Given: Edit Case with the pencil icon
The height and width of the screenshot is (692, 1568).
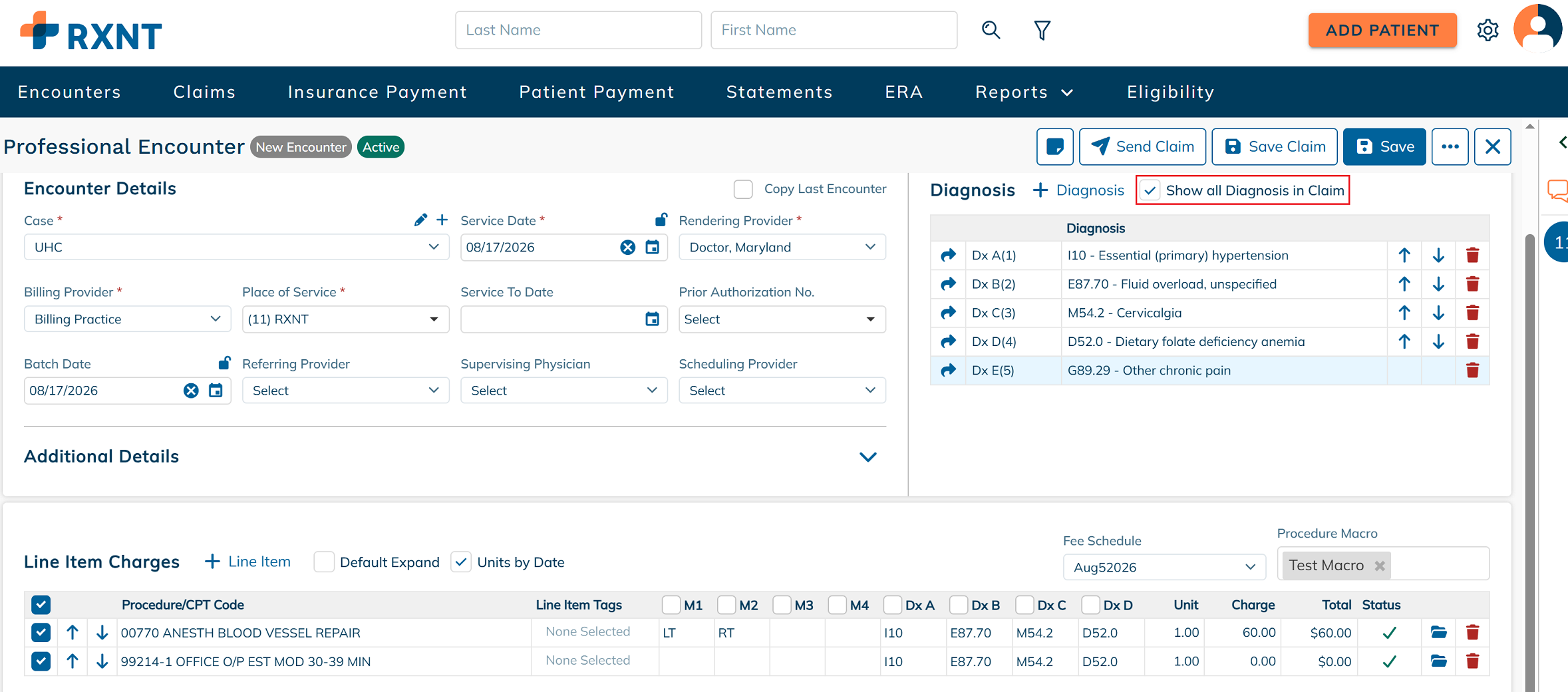Looking at the screenshot, I should (x=420, y=220).
